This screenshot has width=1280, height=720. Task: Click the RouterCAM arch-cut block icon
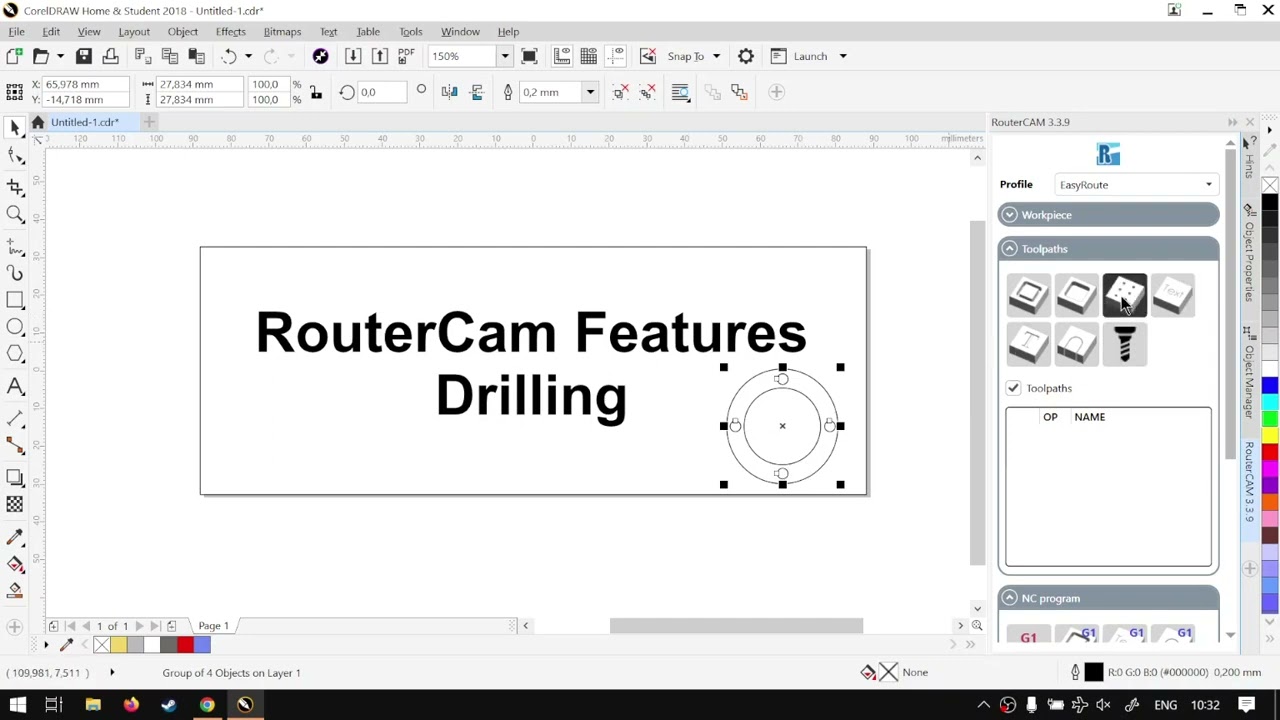pyautogui.click(x=1076, y=345)
